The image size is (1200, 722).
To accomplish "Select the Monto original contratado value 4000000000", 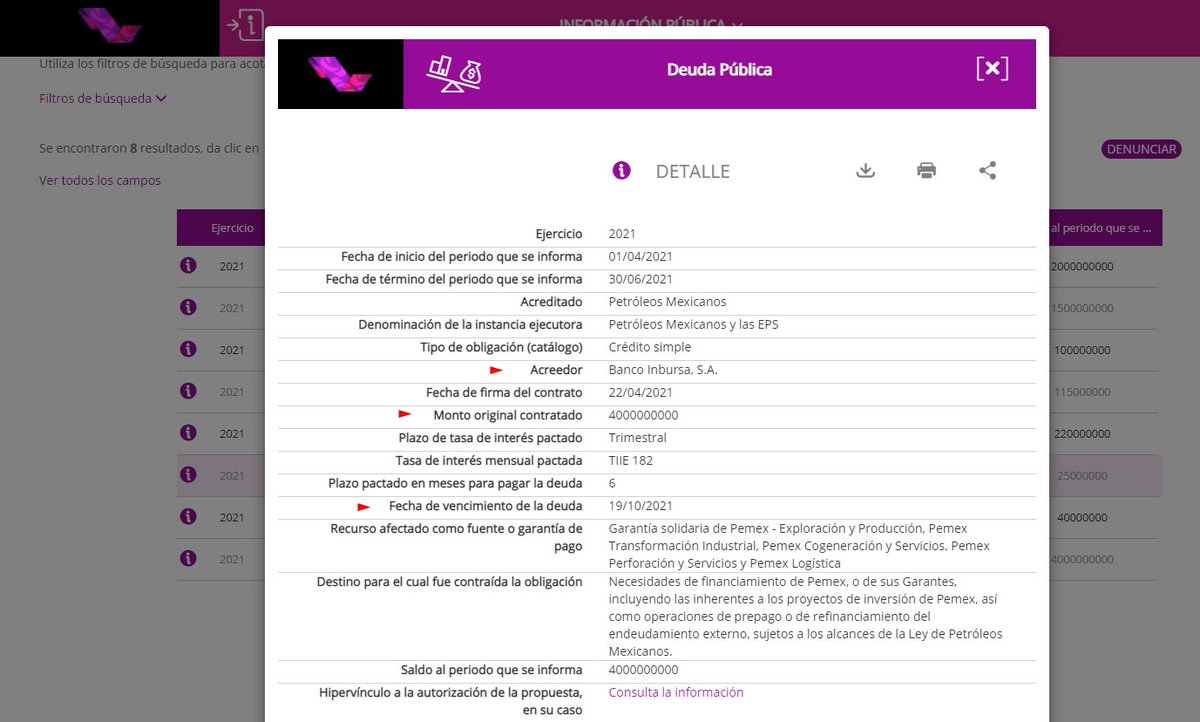I will 643,415.
